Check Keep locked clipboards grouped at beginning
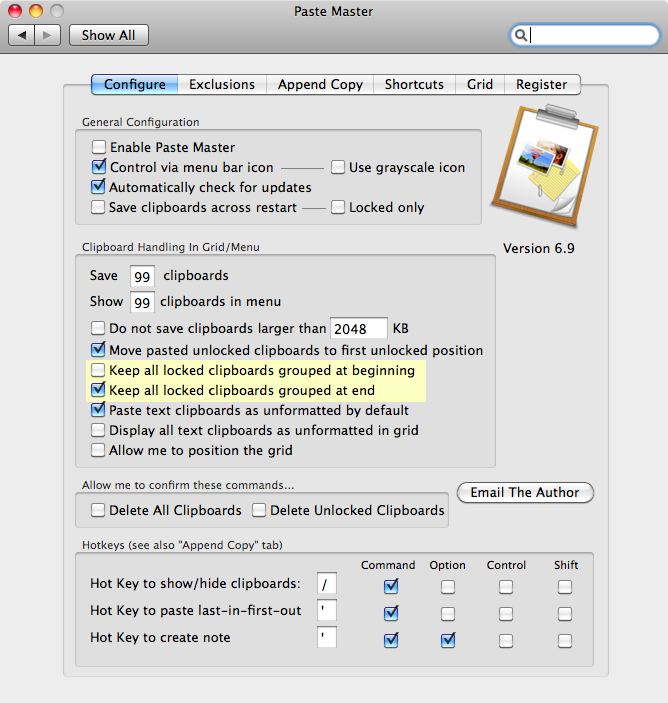Viewport: 668px width, 703px height. [98, 370]
